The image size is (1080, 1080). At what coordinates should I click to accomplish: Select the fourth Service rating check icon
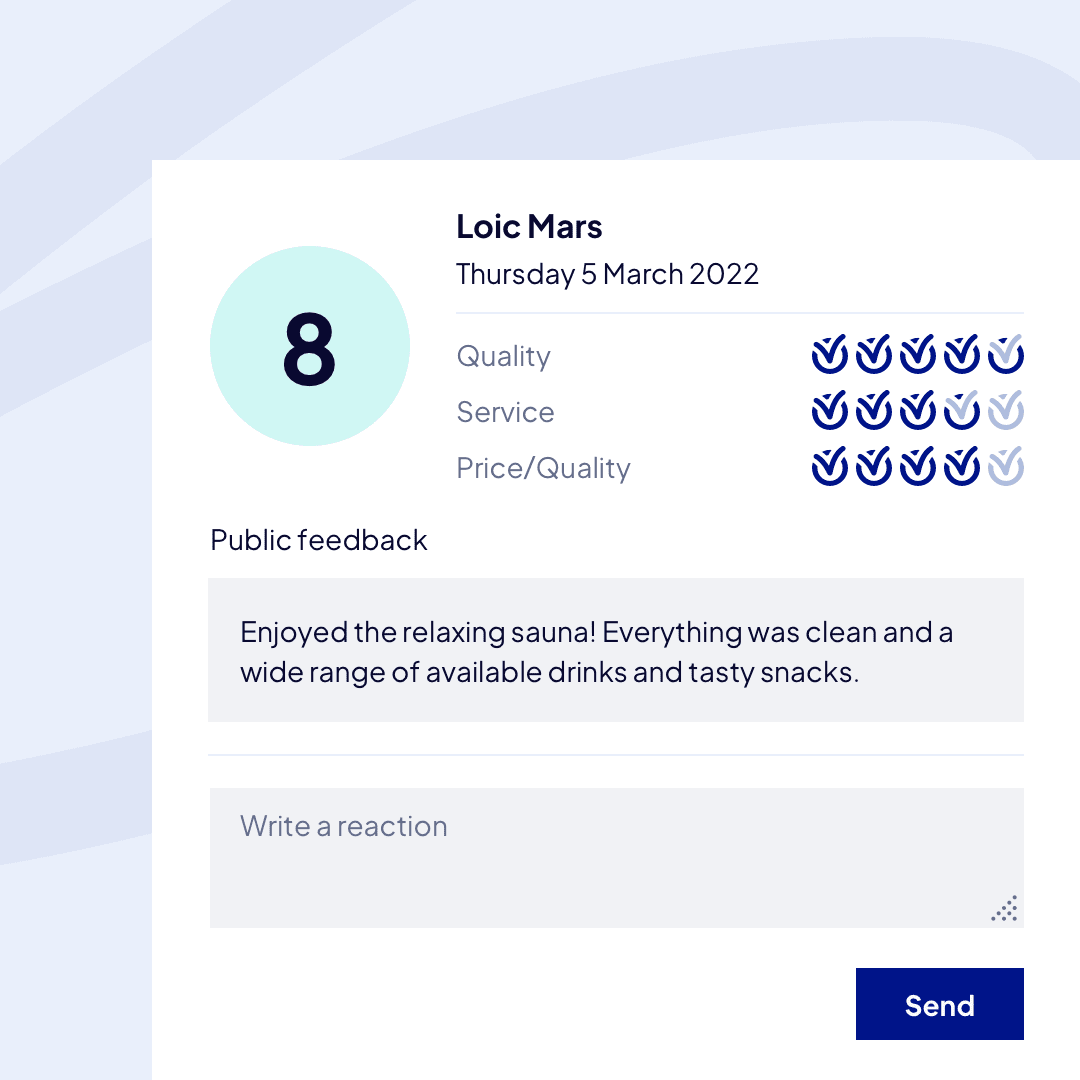tap(961, 411)
